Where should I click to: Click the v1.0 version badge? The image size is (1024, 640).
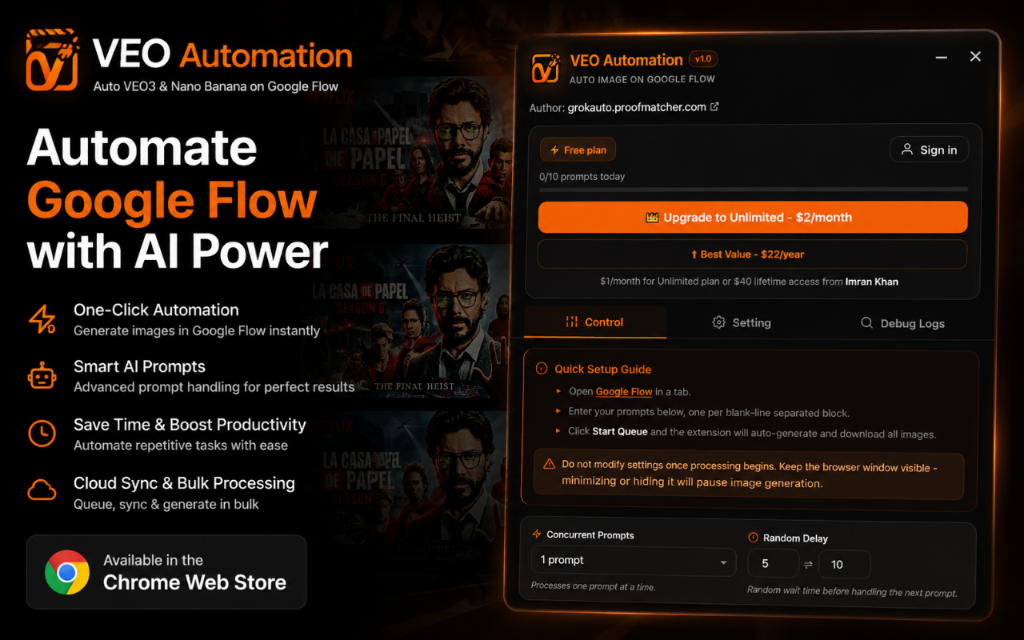[x=703, y=59]
